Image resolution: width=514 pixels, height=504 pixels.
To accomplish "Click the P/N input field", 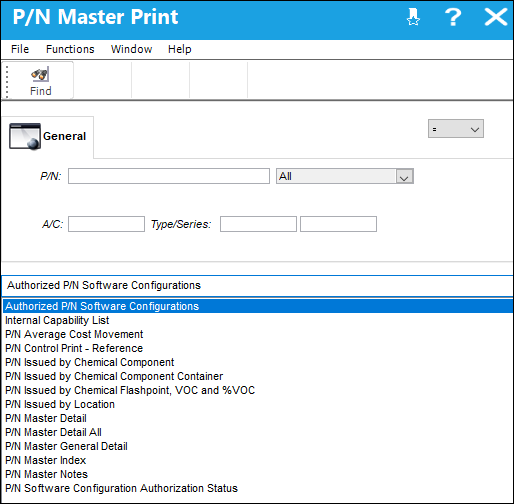I will (169, 176).
